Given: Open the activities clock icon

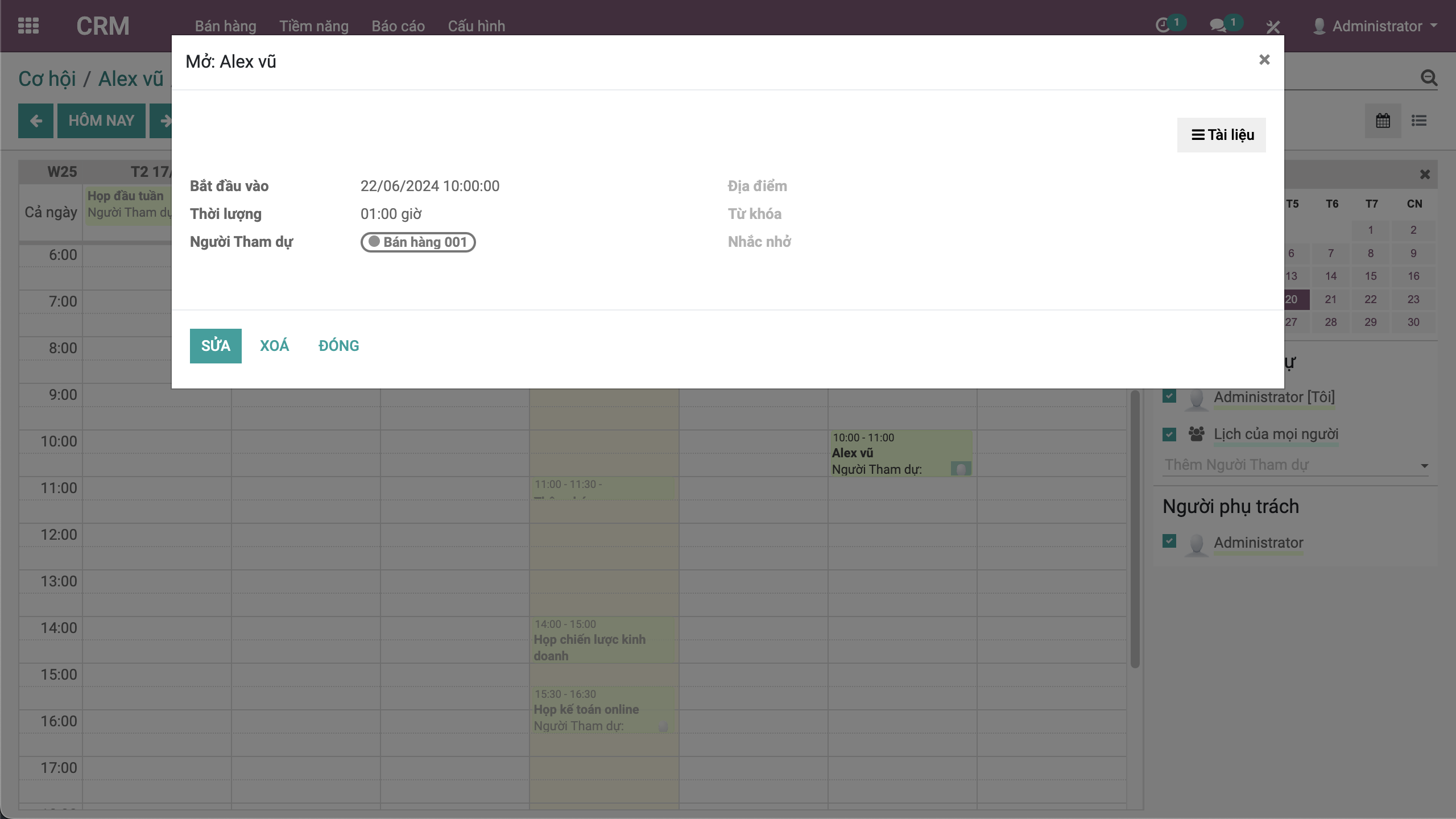Looking at the screenshot, I should pyautogui.click(x=1163, y=26).
